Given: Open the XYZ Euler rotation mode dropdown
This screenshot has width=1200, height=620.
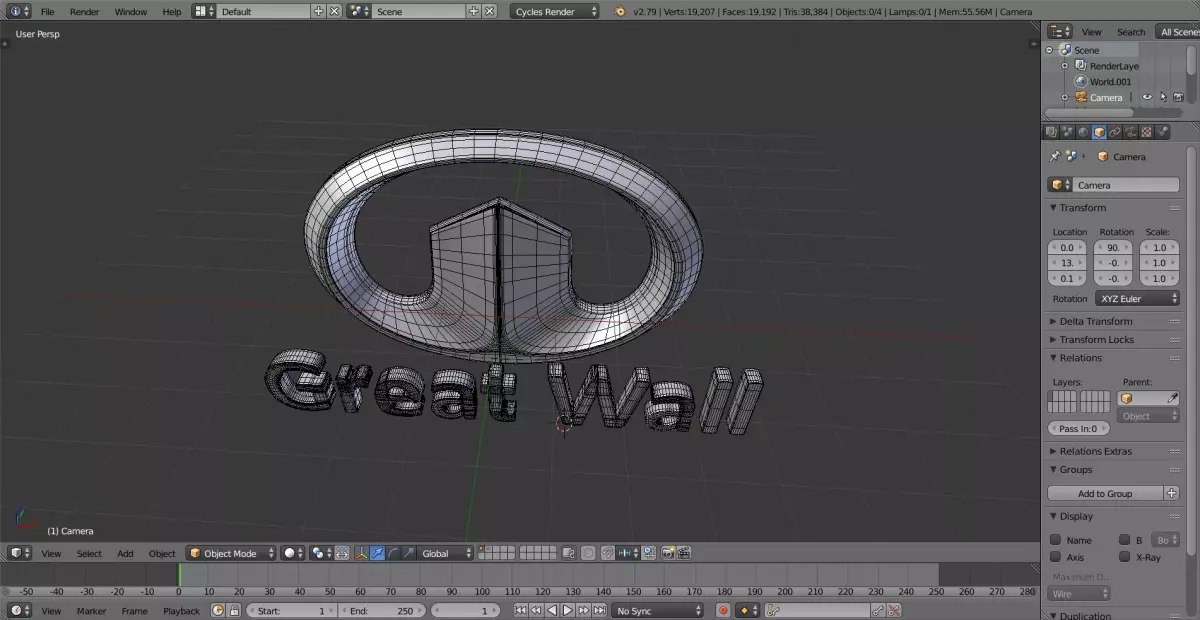Looking at the screenshot, I should 1138,298.
